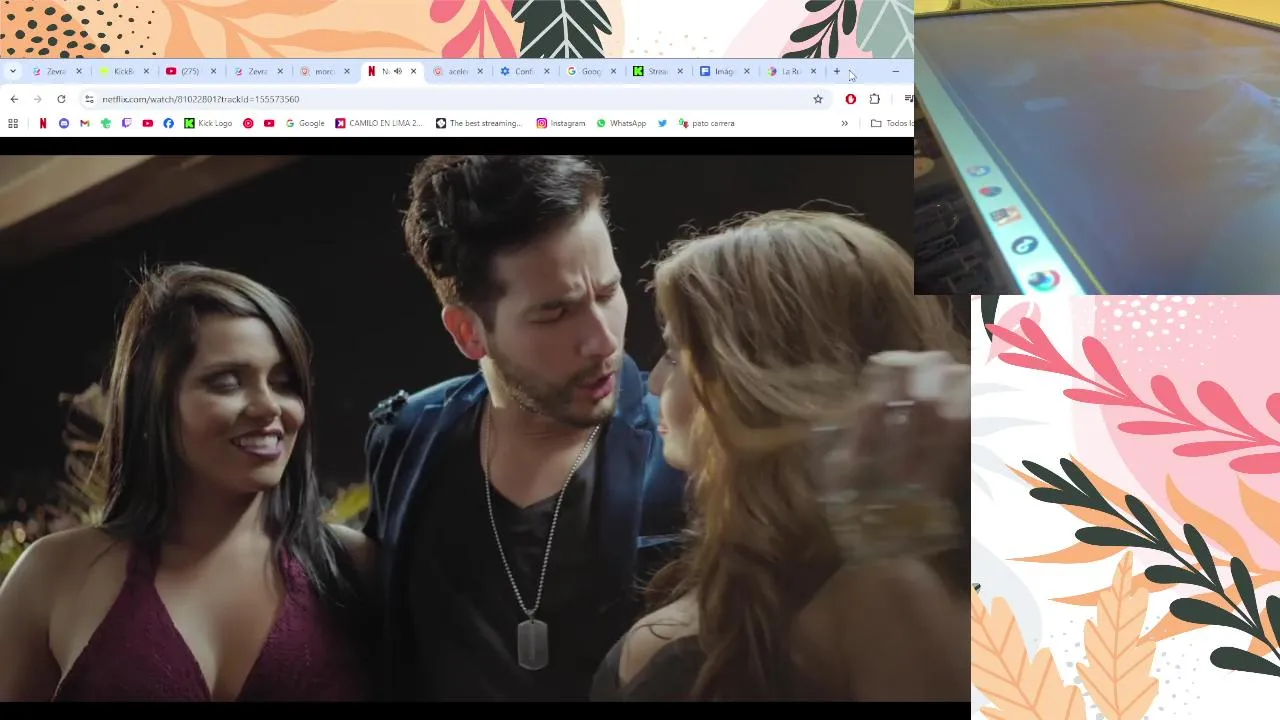Close the Imág tab
Image resolution: width=1280 pixels, height=720 pixels.
pyautogui.click(x=746, y=71)
